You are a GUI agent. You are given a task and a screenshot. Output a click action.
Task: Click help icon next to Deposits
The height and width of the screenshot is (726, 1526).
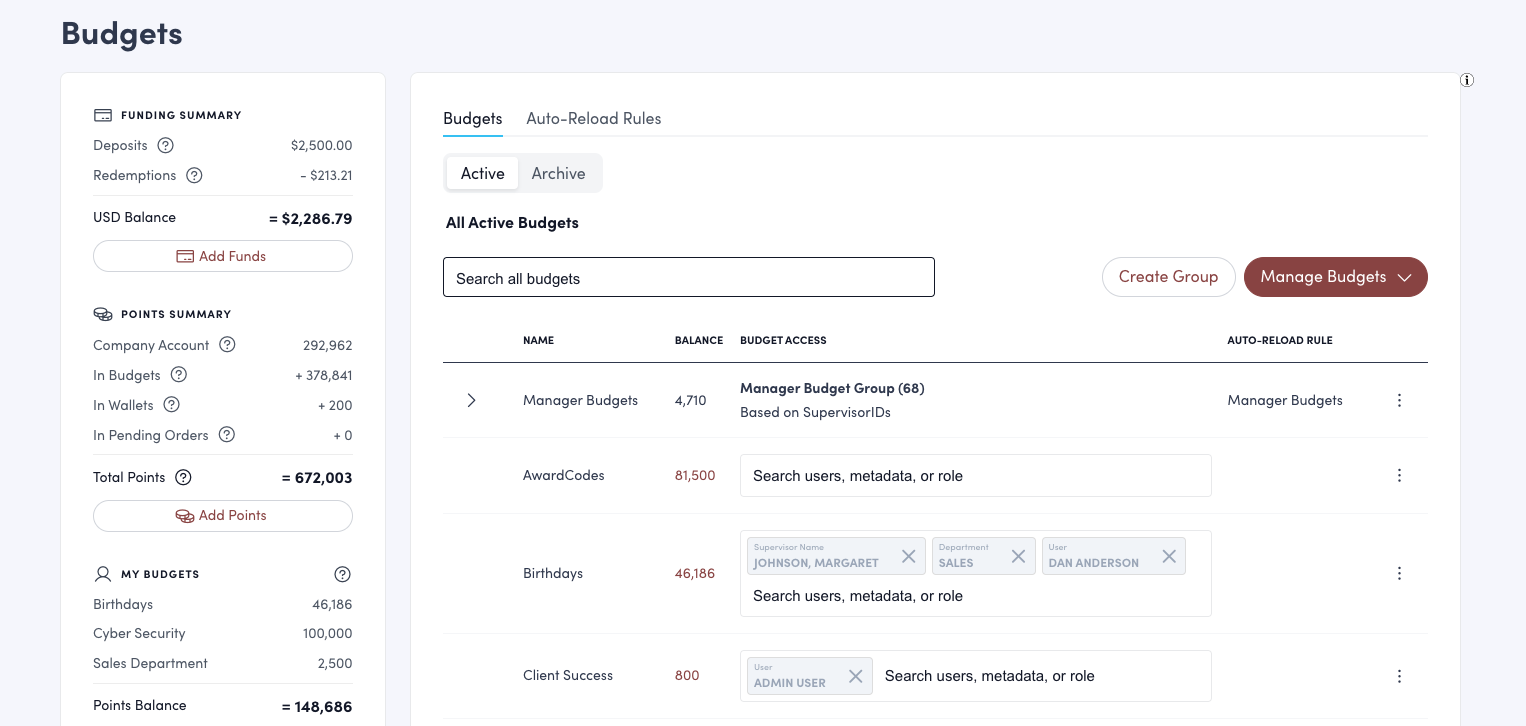[x=166, y=145]
